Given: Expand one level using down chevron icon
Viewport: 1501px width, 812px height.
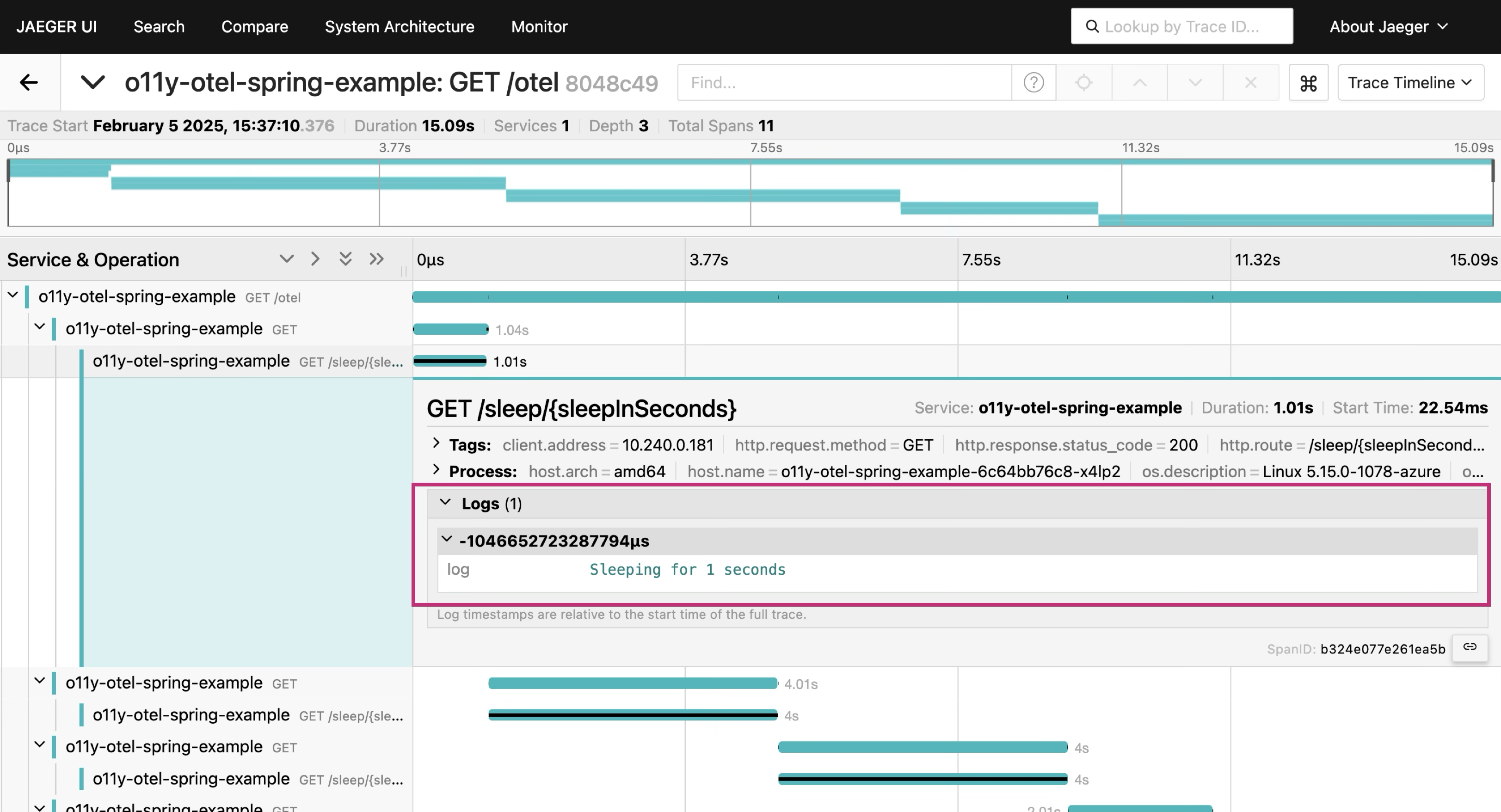Looking at the screenshot, I should [x=286, y=258].
